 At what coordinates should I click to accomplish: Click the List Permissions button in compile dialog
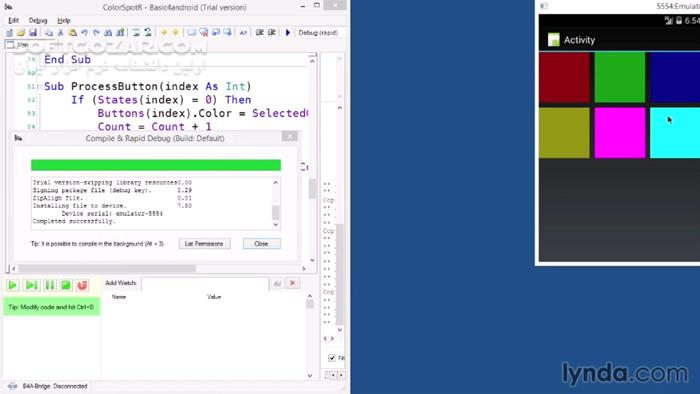[204, 244]
